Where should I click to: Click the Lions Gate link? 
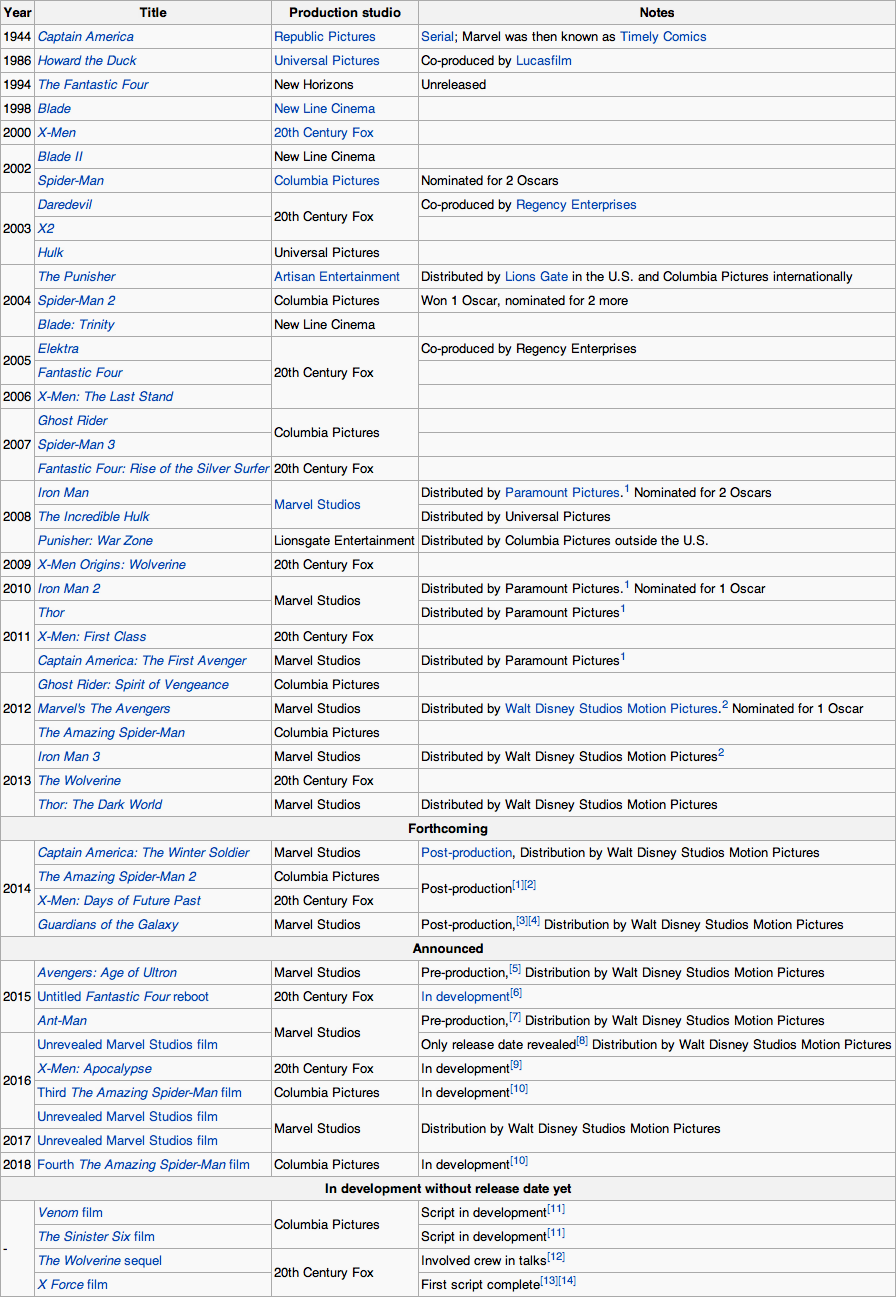[x=534, y=277]
